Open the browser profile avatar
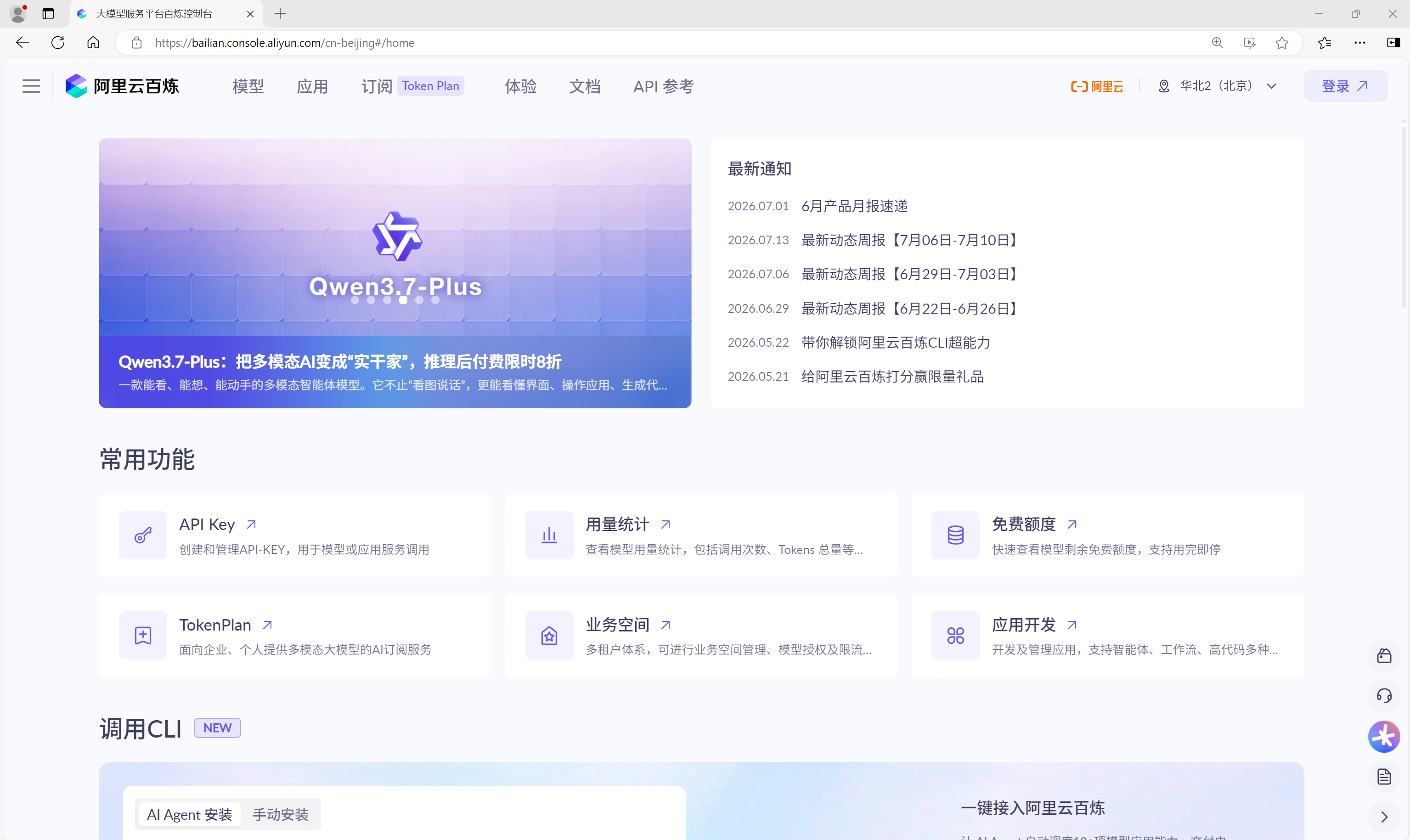 (x=18, y=14)
